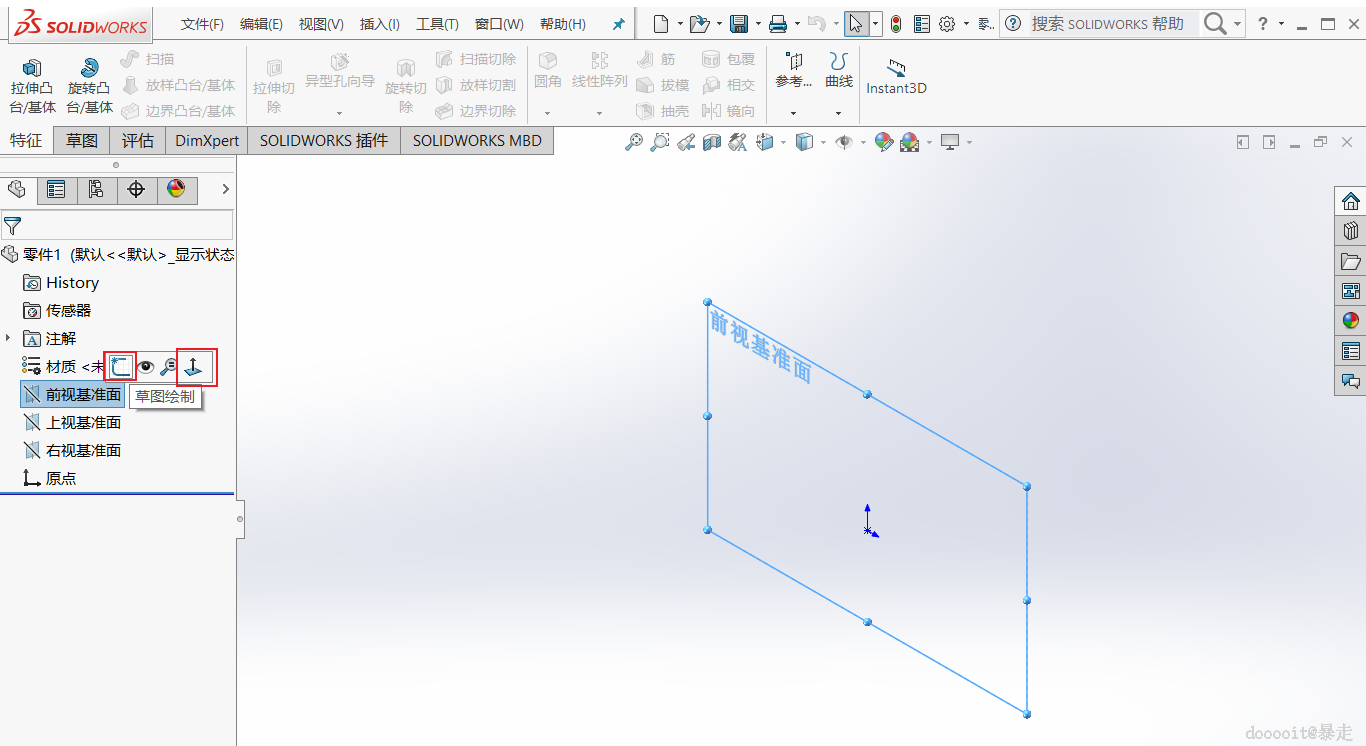This screenshot has width=1366, height=746.
Task: Click the Edit Appearance color ball in view toolbar
Action: point(883,143)
